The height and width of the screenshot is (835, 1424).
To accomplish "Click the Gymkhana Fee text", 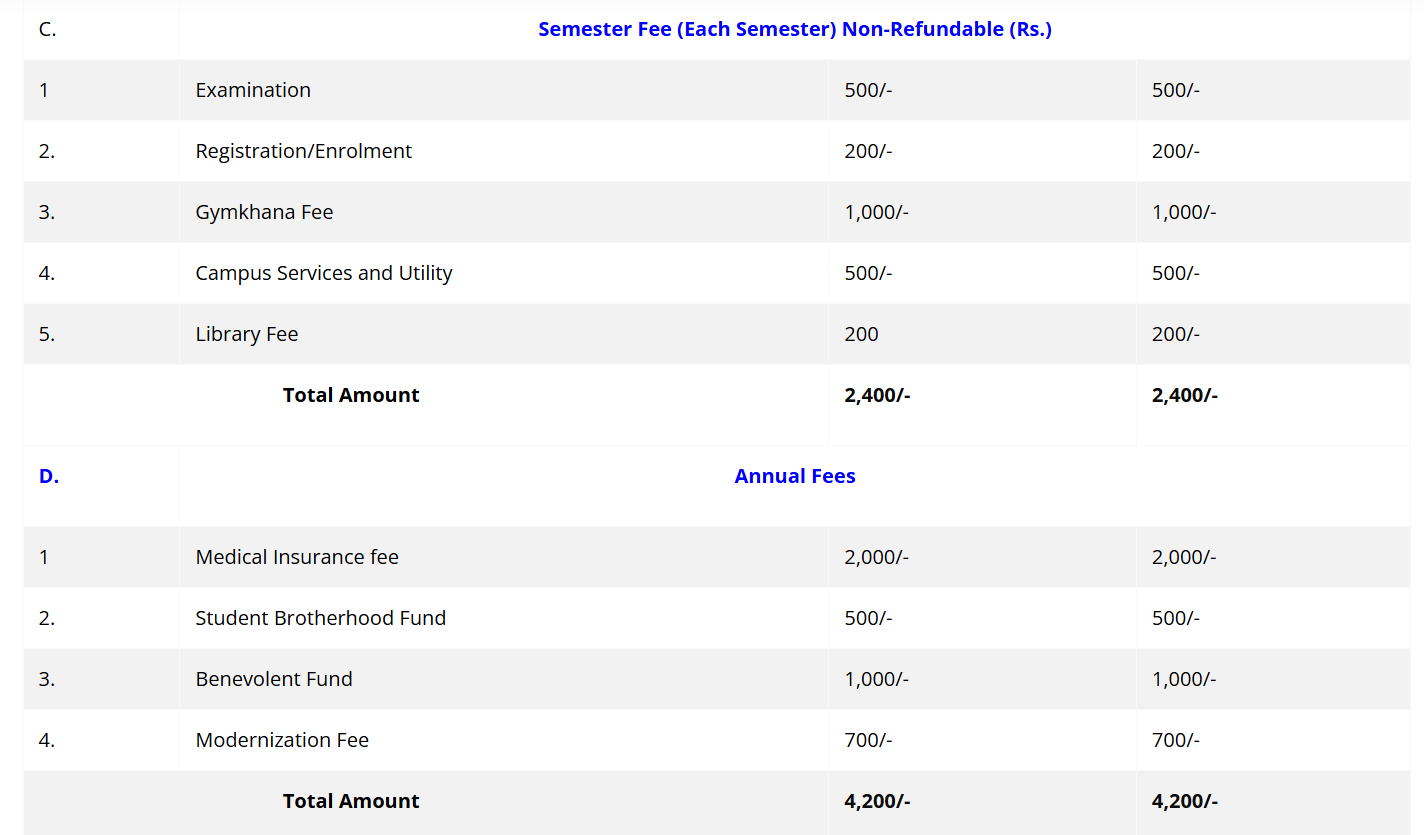I will pyautogui.click(x=264, y=212).
